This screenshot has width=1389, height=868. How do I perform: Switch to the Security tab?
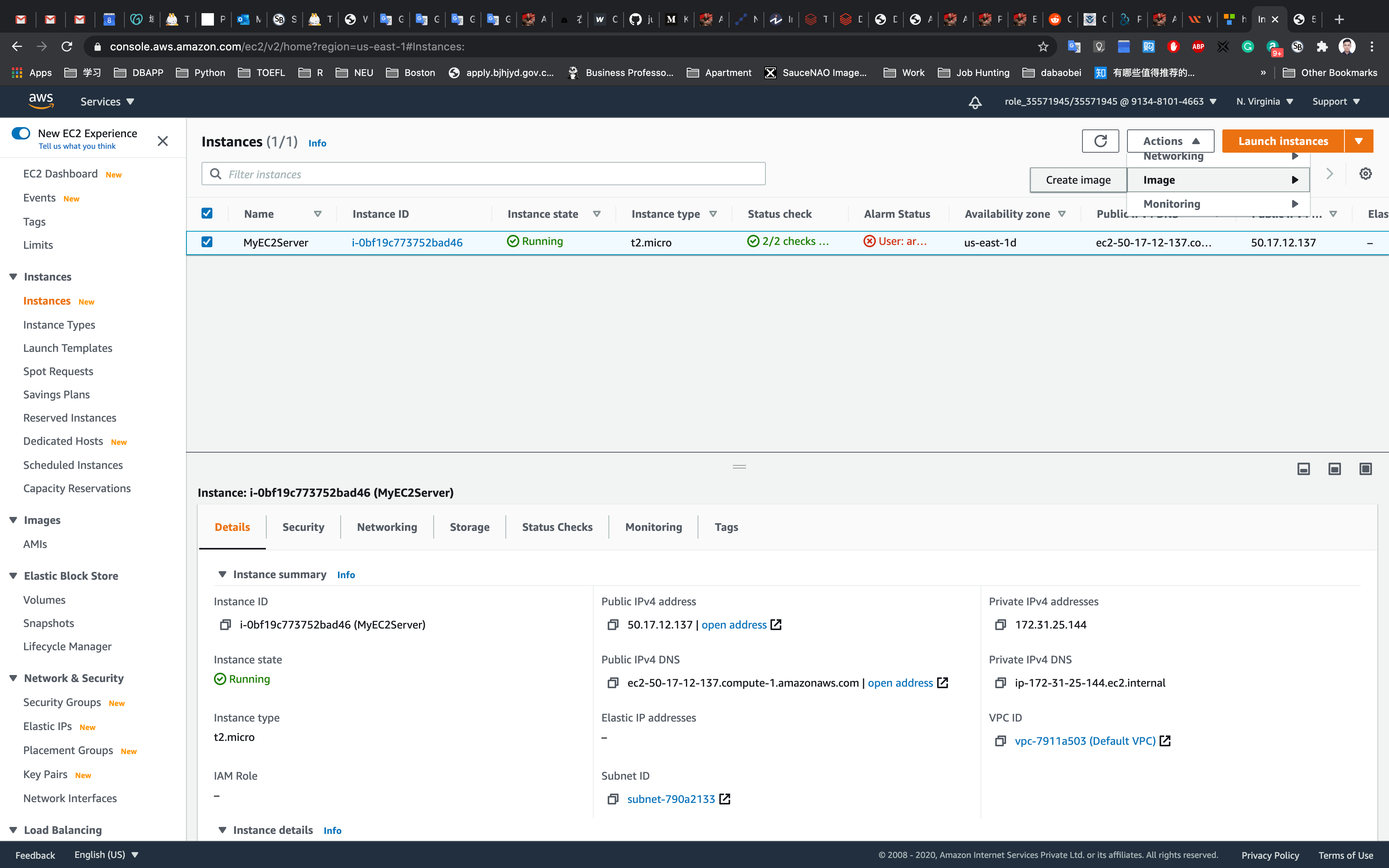click(303, 527)
